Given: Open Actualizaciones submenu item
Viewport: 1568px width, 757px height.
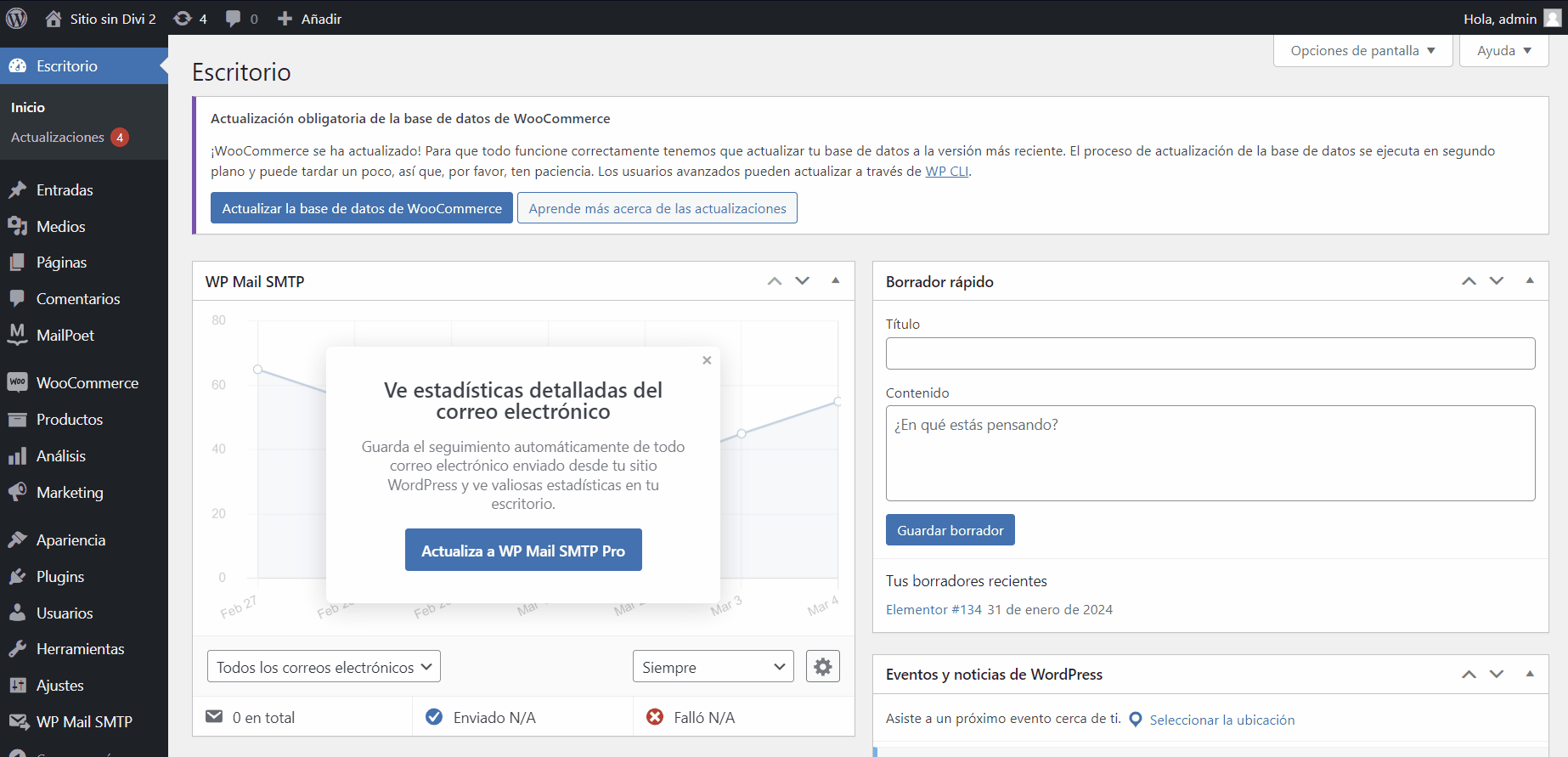Looking at the screenshot, I should click(x=58, y=138).
